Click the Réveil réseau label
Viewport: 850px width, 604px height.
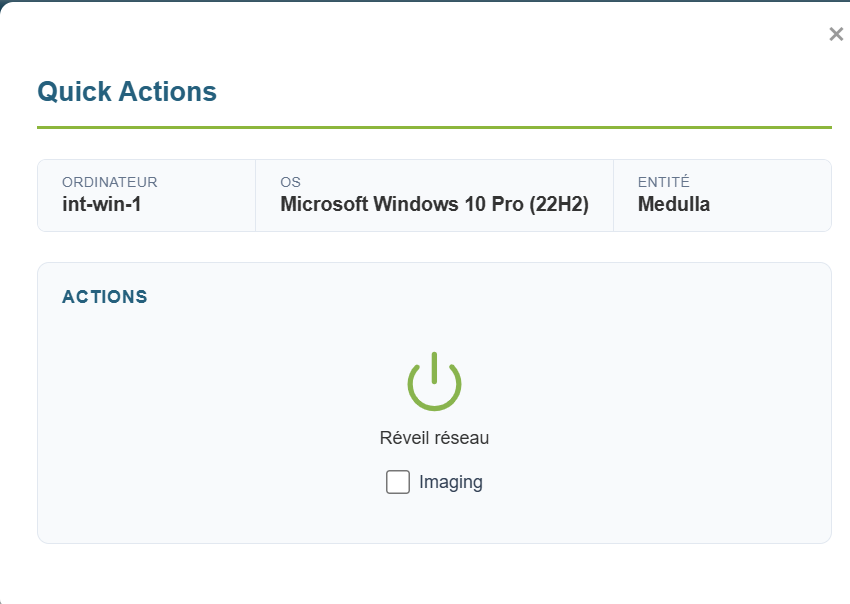coord(434,438)
